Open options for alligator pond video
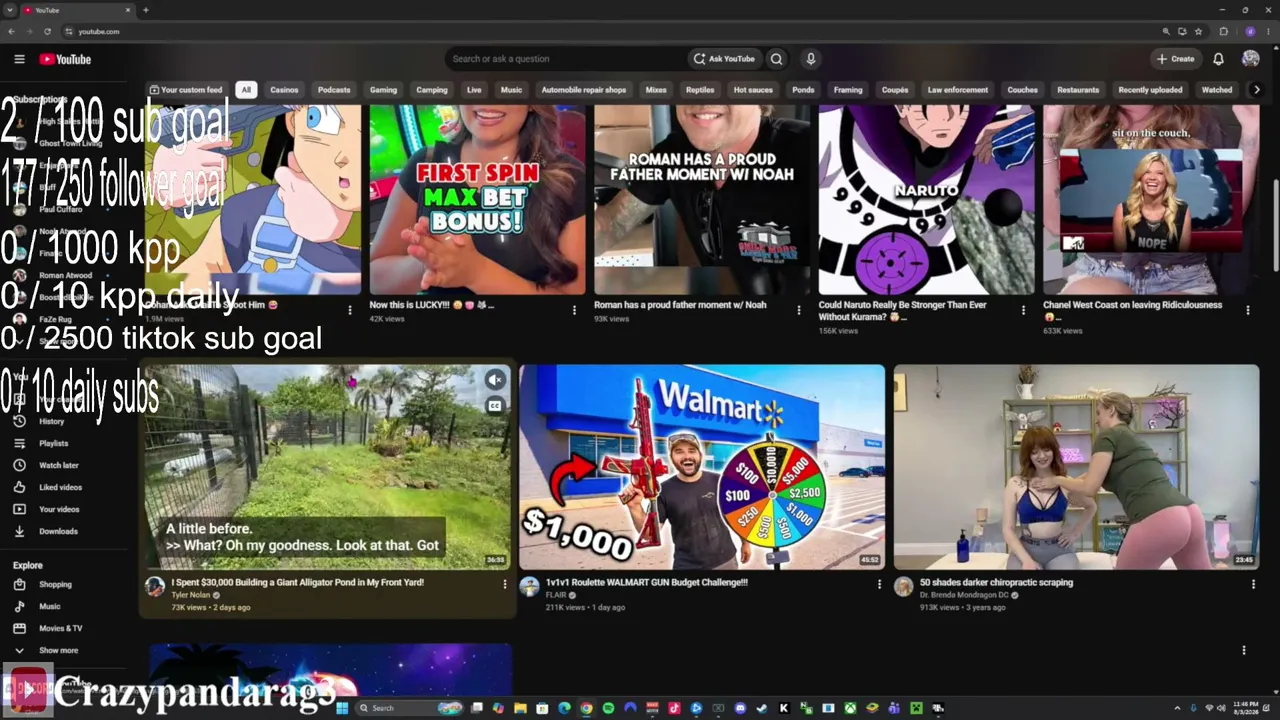This screenshot has width=1280, height=720. pos(504,584)
